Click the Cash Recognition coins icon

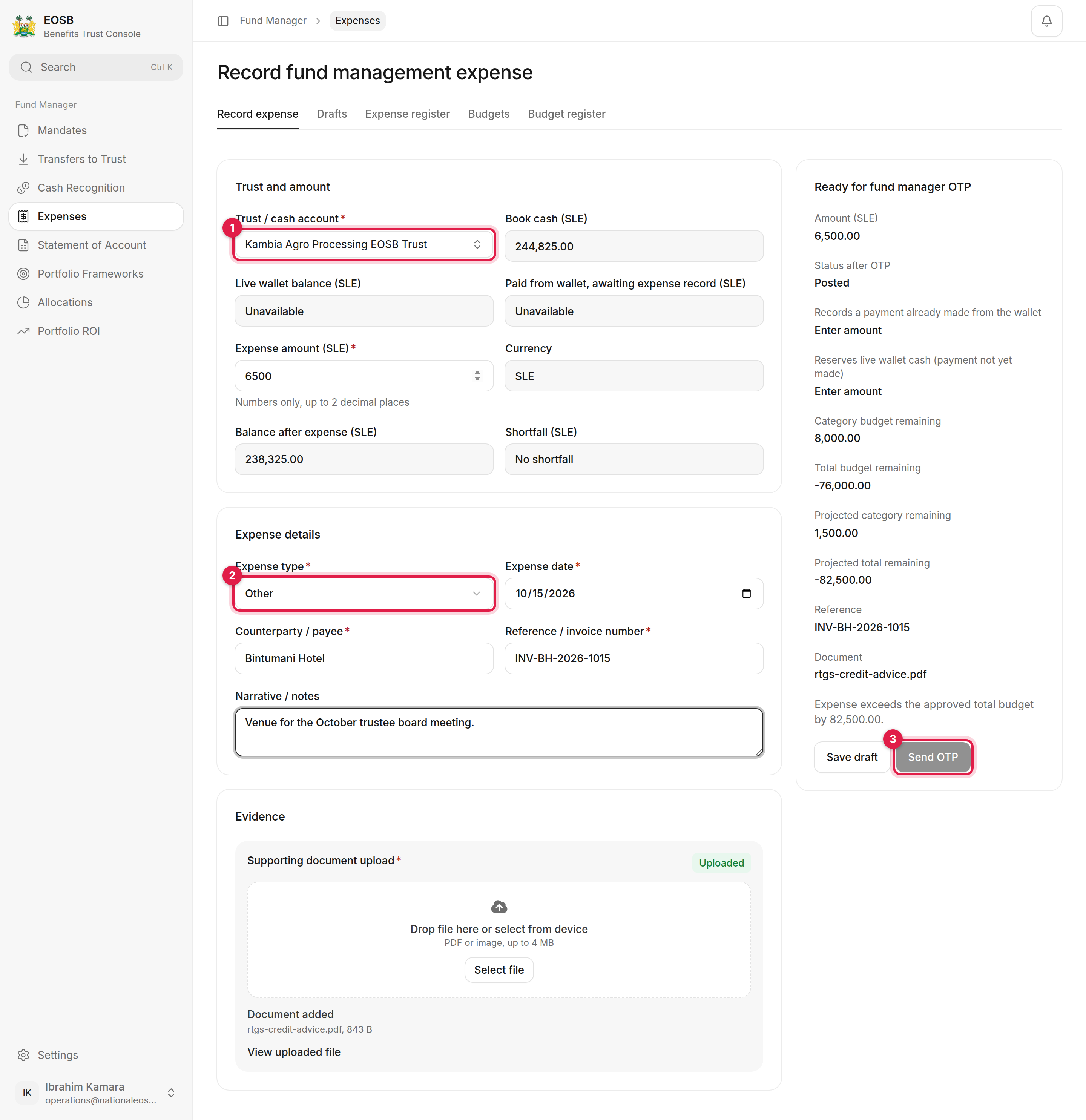[x=23, y=188]
